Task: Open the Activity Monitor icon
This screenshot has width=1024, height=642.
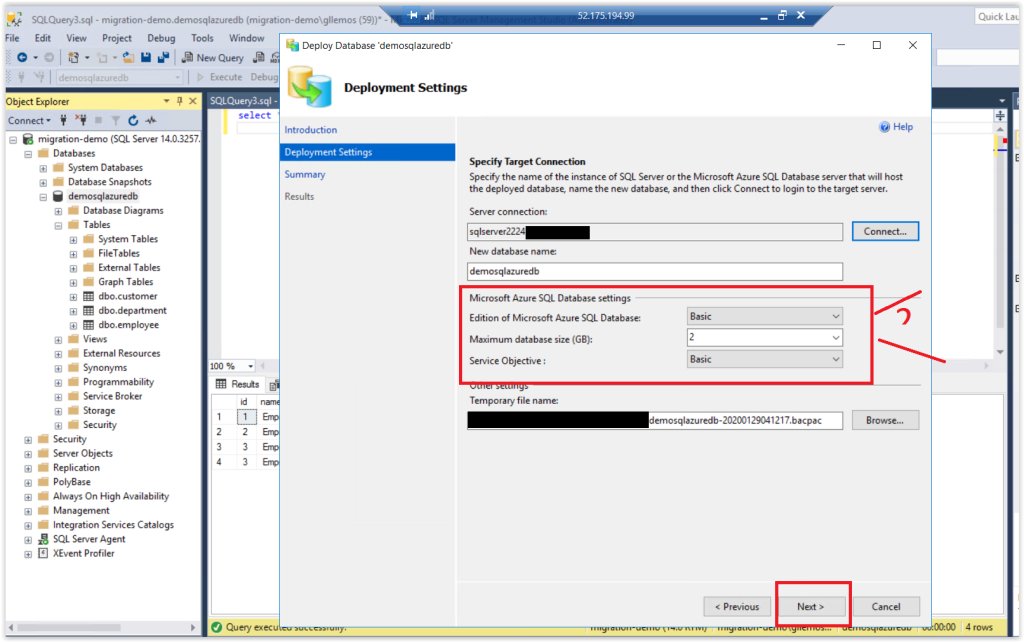Action: click(x=151, y=120)
